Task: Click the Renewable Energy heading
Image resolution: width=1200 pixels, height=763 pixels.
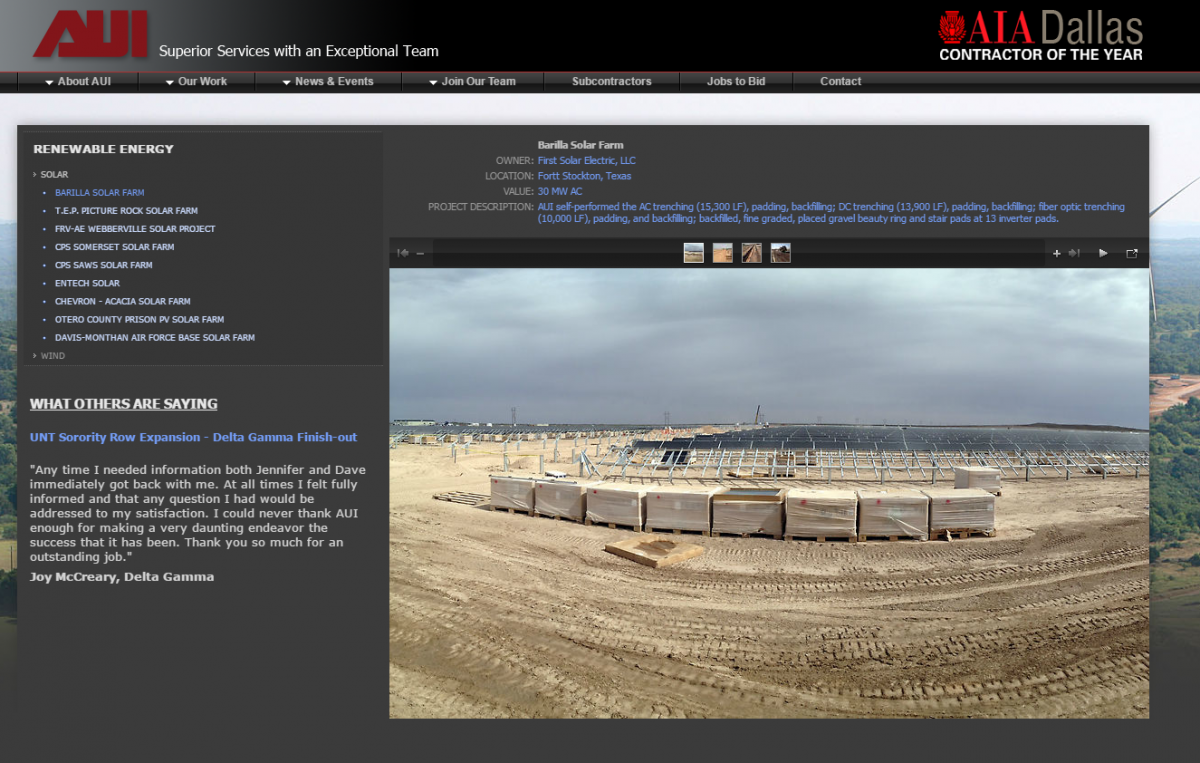Action: [x=103, y=149]
